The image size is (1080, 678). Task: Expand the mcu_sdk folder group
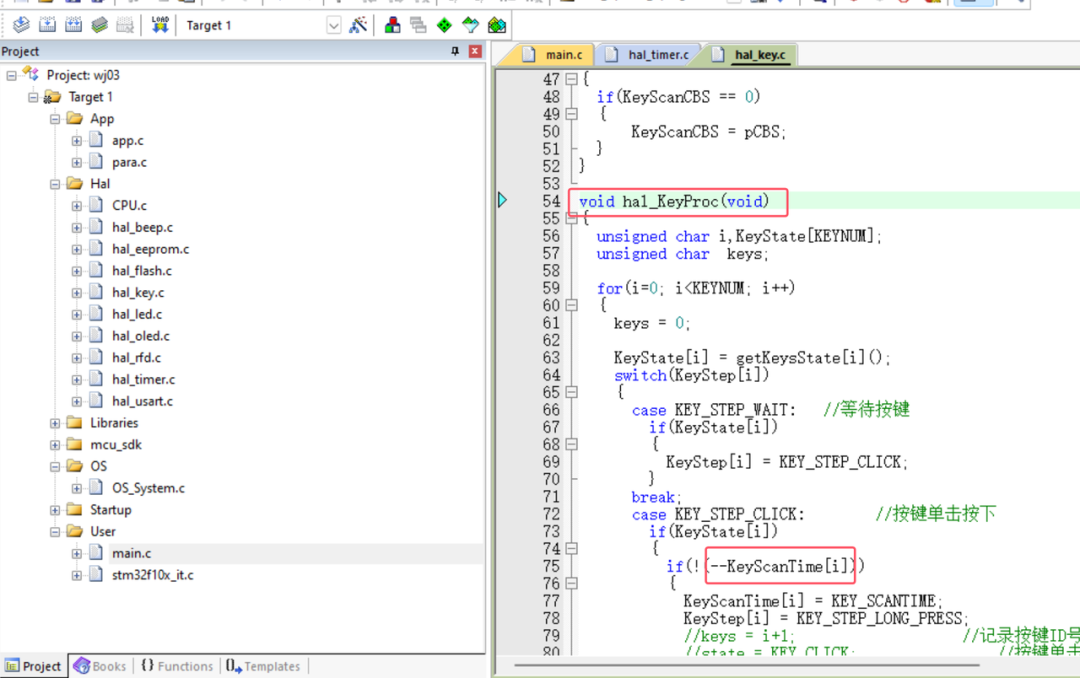pos(55,445)
